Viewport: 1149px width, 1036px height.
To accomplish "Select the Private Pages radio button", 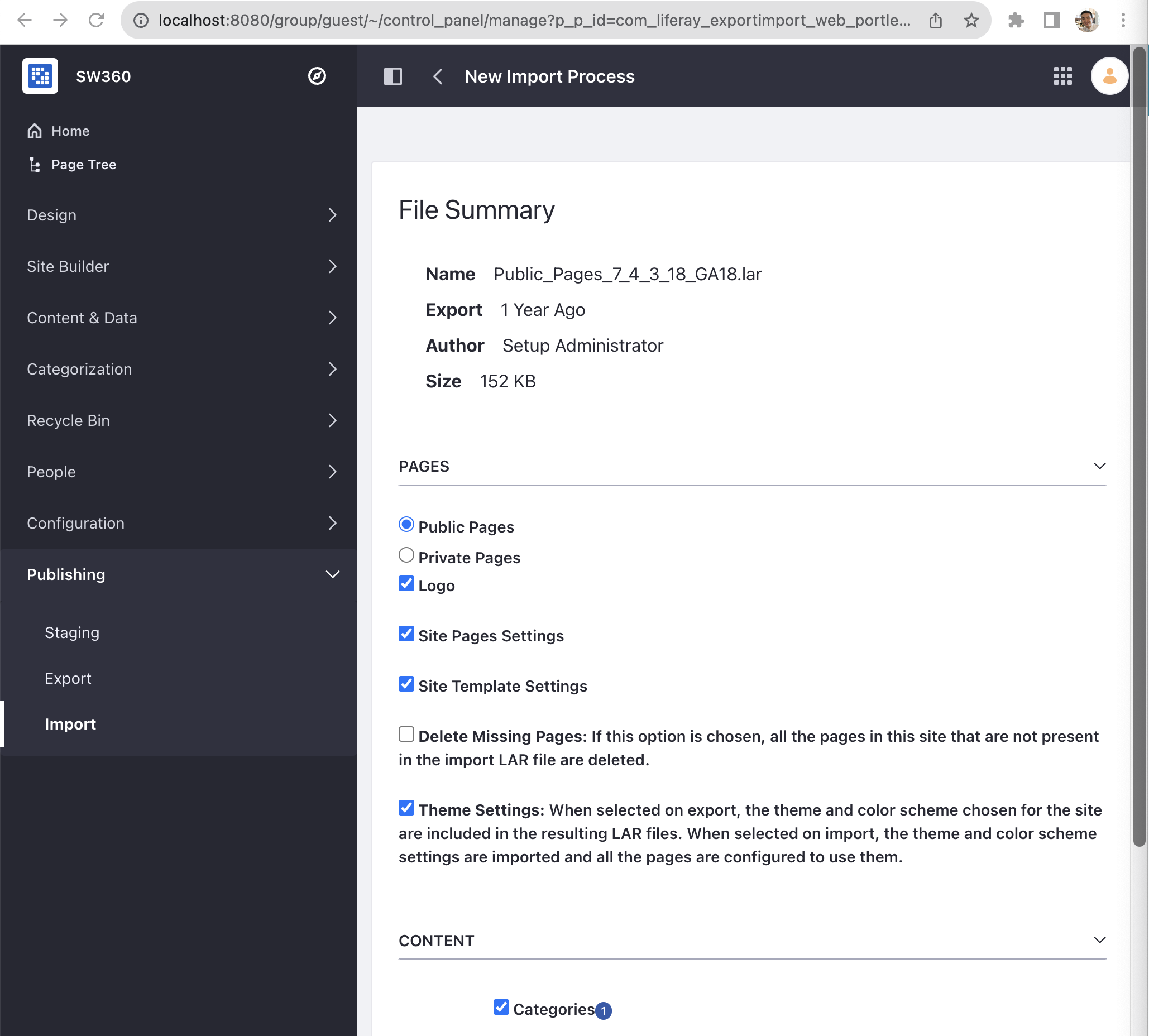I will coord(406,555).
